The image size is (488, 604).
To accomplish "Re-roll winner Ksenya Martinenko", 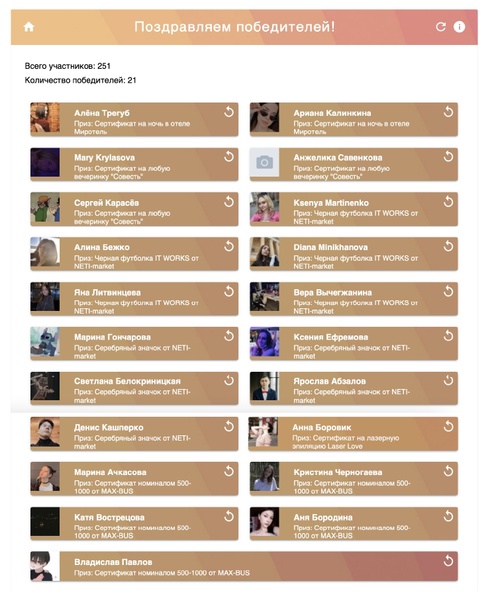I will pos(448,202).
